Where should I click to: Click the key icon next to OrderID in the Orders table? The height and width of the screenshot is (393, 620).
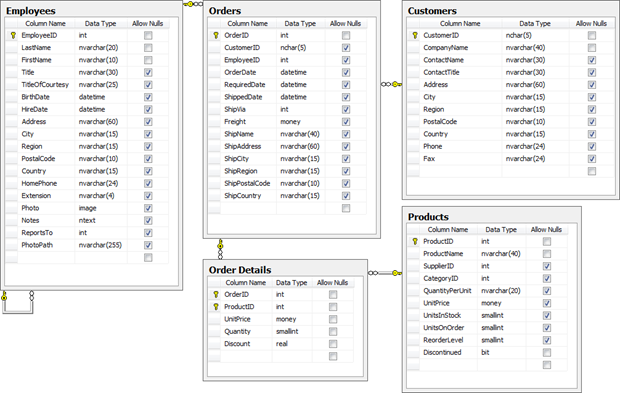[216, 36]
